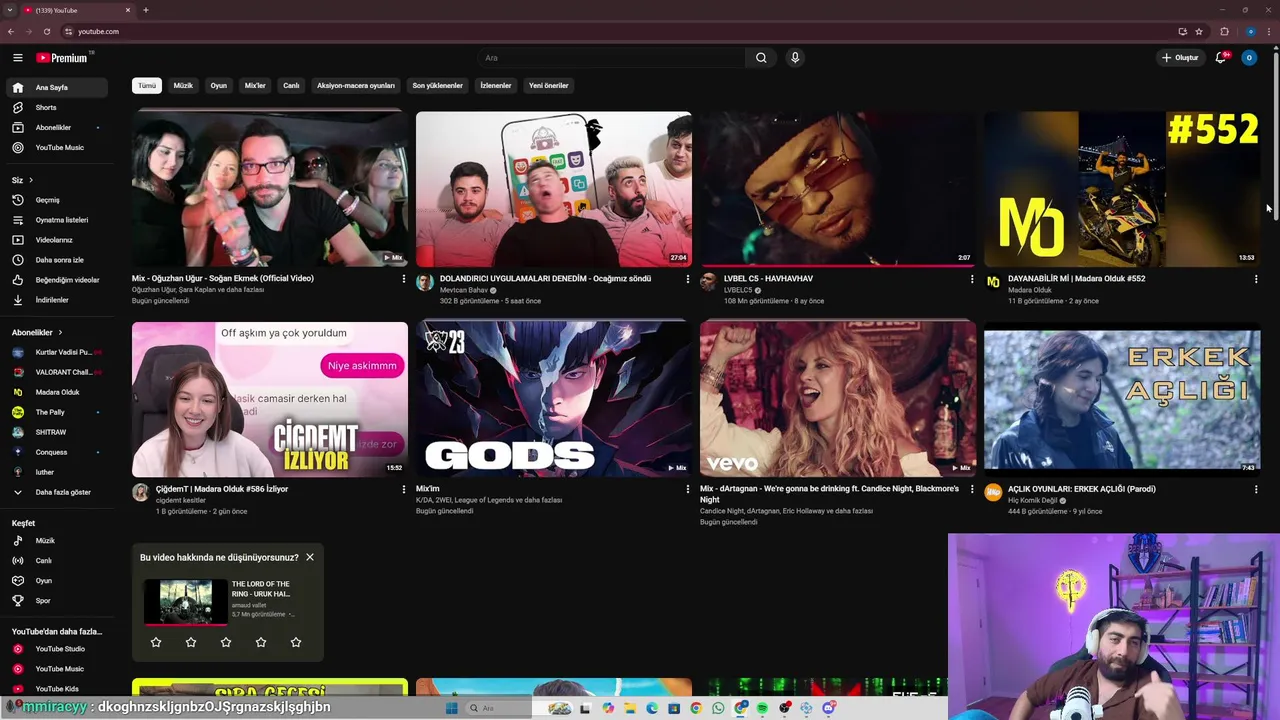Start voice search with the microphone
The width and height of the screenshot is (1280, 720).
(x=795, y=58)
